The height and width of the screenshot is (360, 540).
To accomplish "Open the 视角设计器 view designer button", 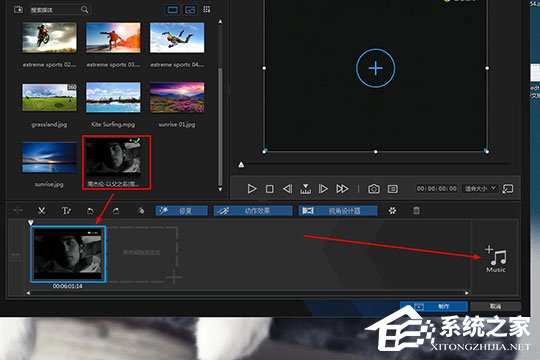I will tap(338, 210).
